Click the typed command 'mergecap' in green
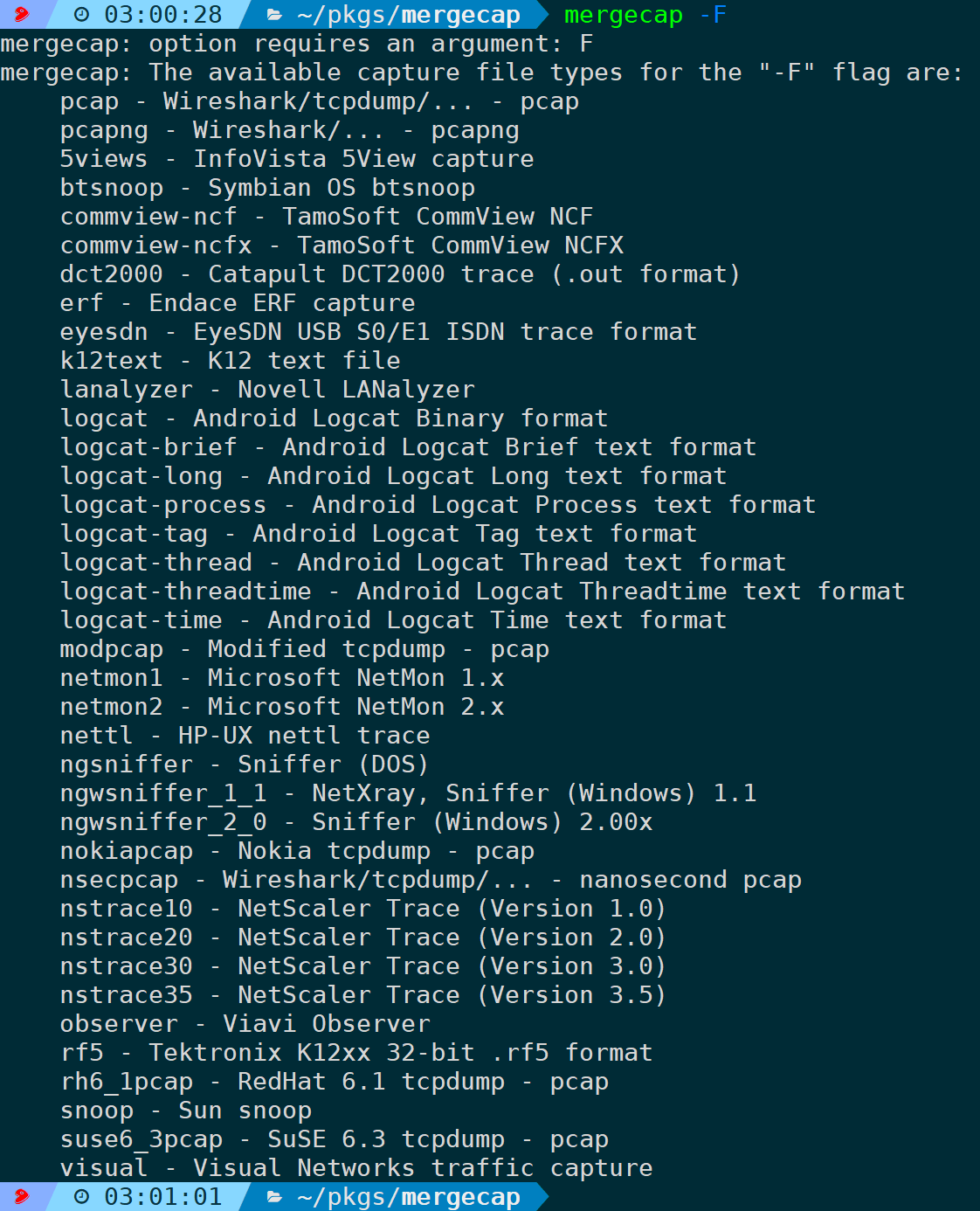 click(x=624, y=15)
